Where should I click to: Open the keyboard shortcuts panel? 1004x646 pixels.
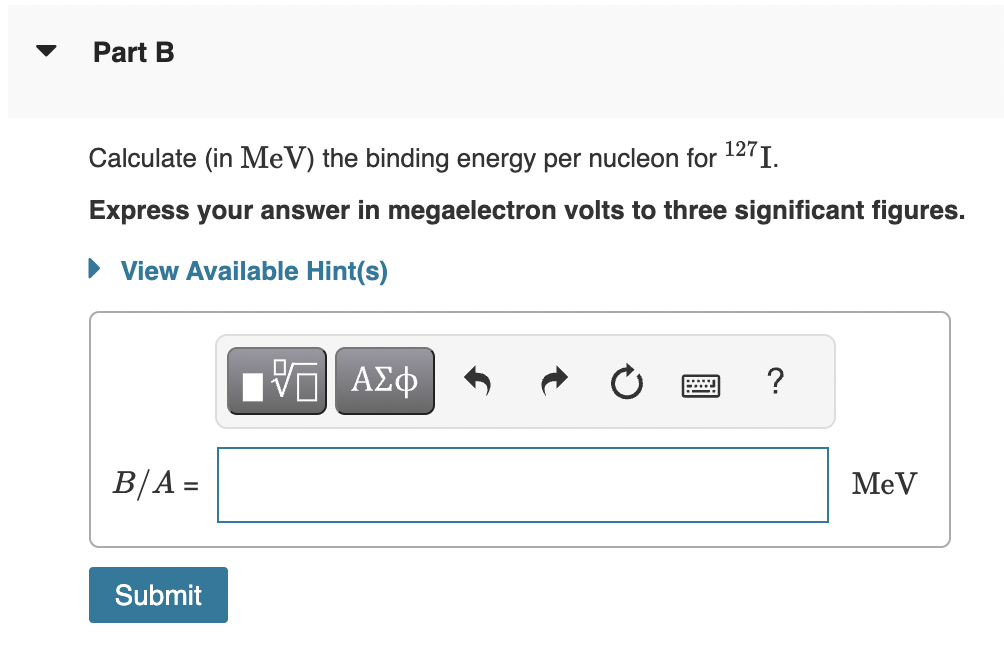point(700,380)
